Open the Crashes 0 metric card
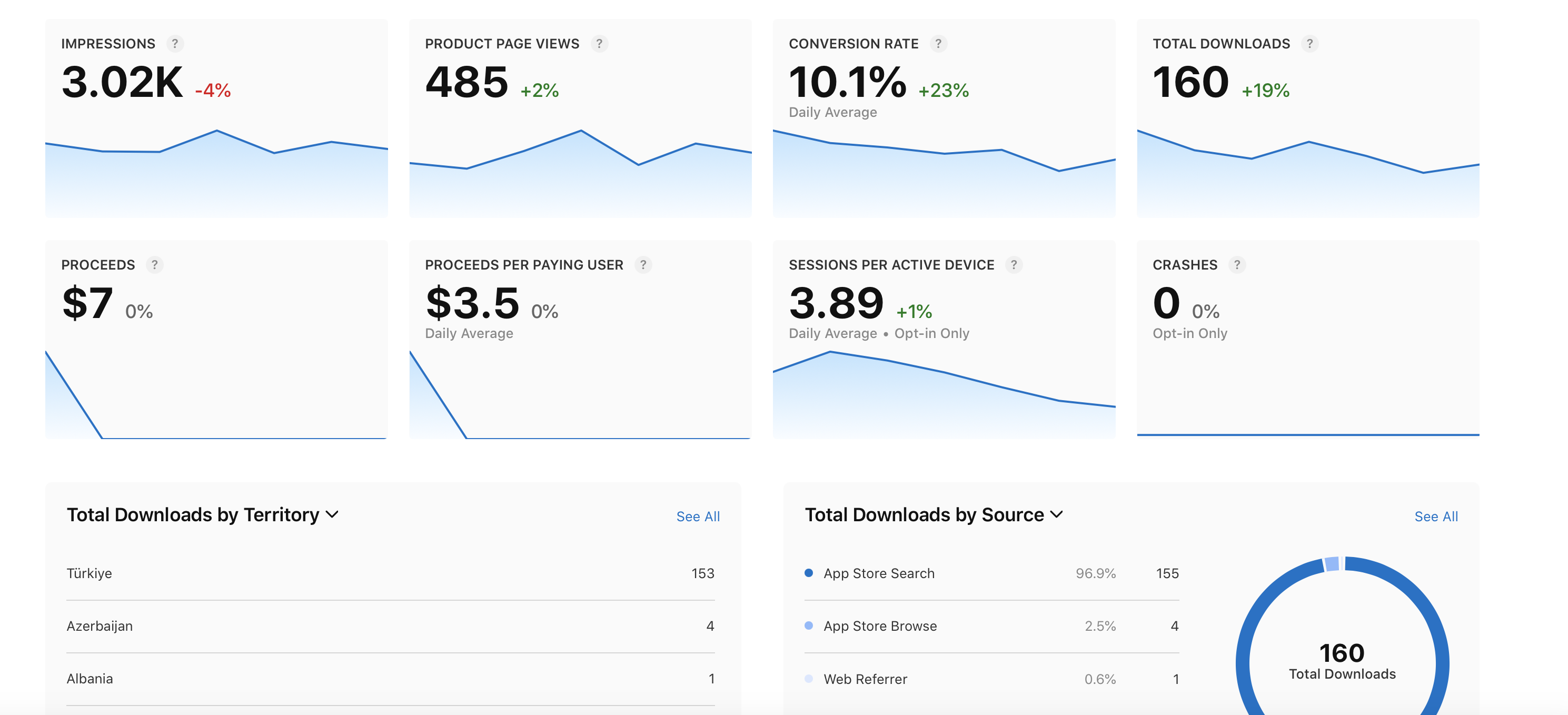The image size is (1568, 715). click(x=1308, y=340)
